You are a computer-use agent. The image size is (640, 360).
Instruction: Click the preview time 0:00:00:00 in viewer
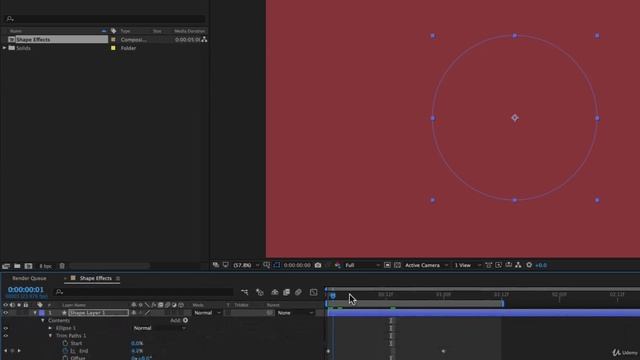(x=297, y=265)
